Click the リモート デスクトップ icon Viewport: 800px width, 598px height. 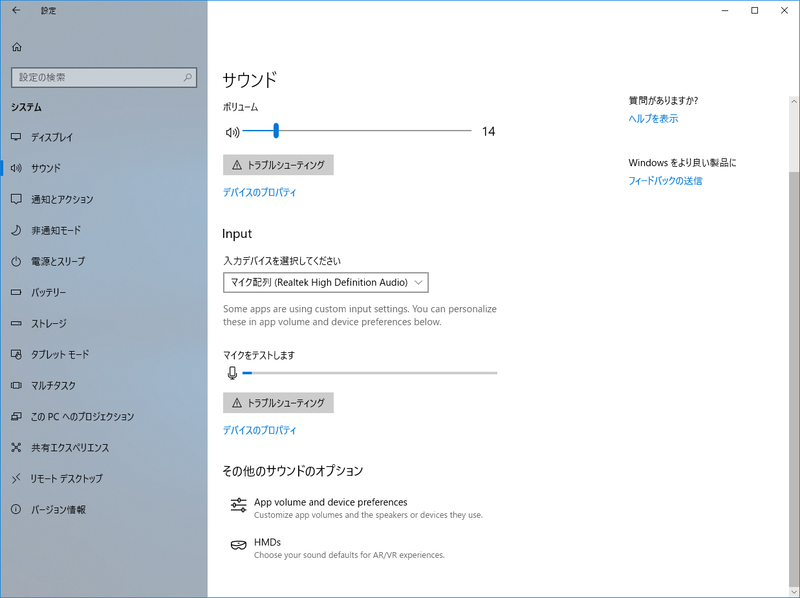(16, 478)
